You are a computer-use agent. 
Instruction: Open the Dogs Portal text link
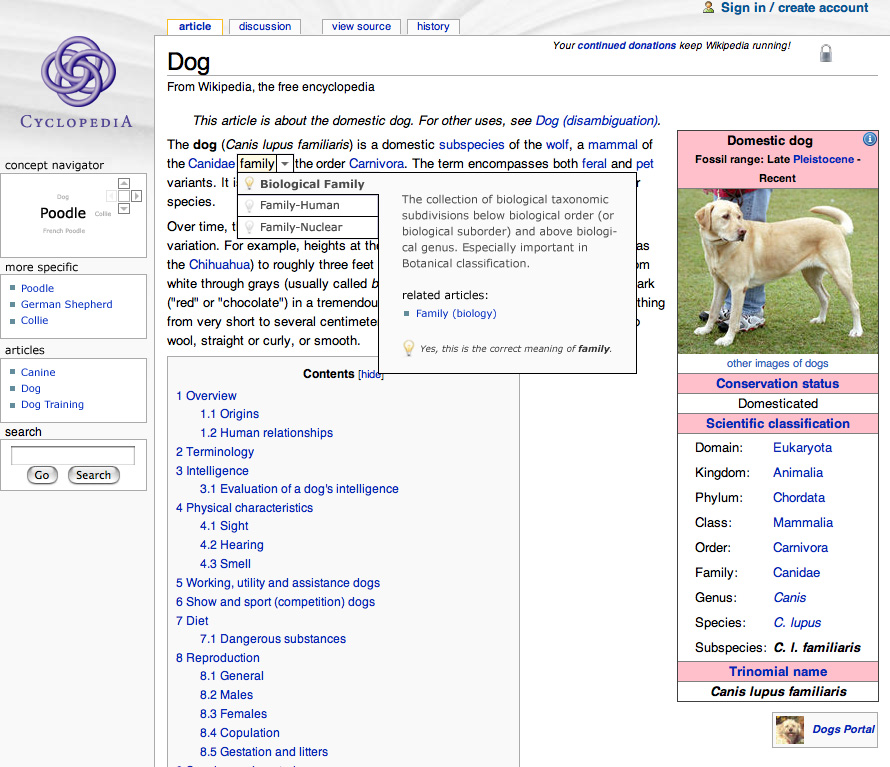[843, 730]
